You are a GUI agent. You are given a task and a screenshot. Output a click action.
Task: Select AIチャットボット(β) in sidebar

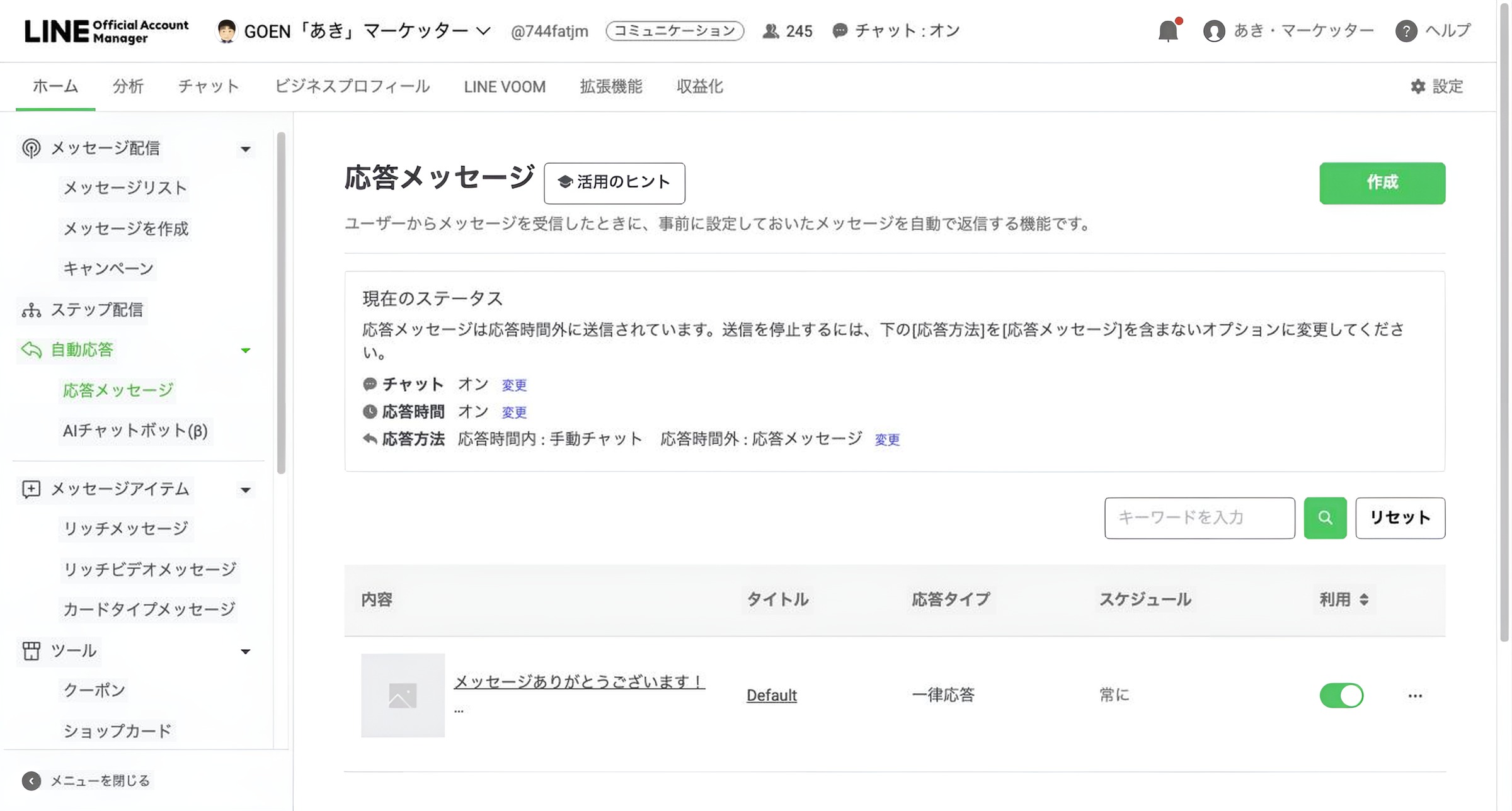(x=135, y=431)
